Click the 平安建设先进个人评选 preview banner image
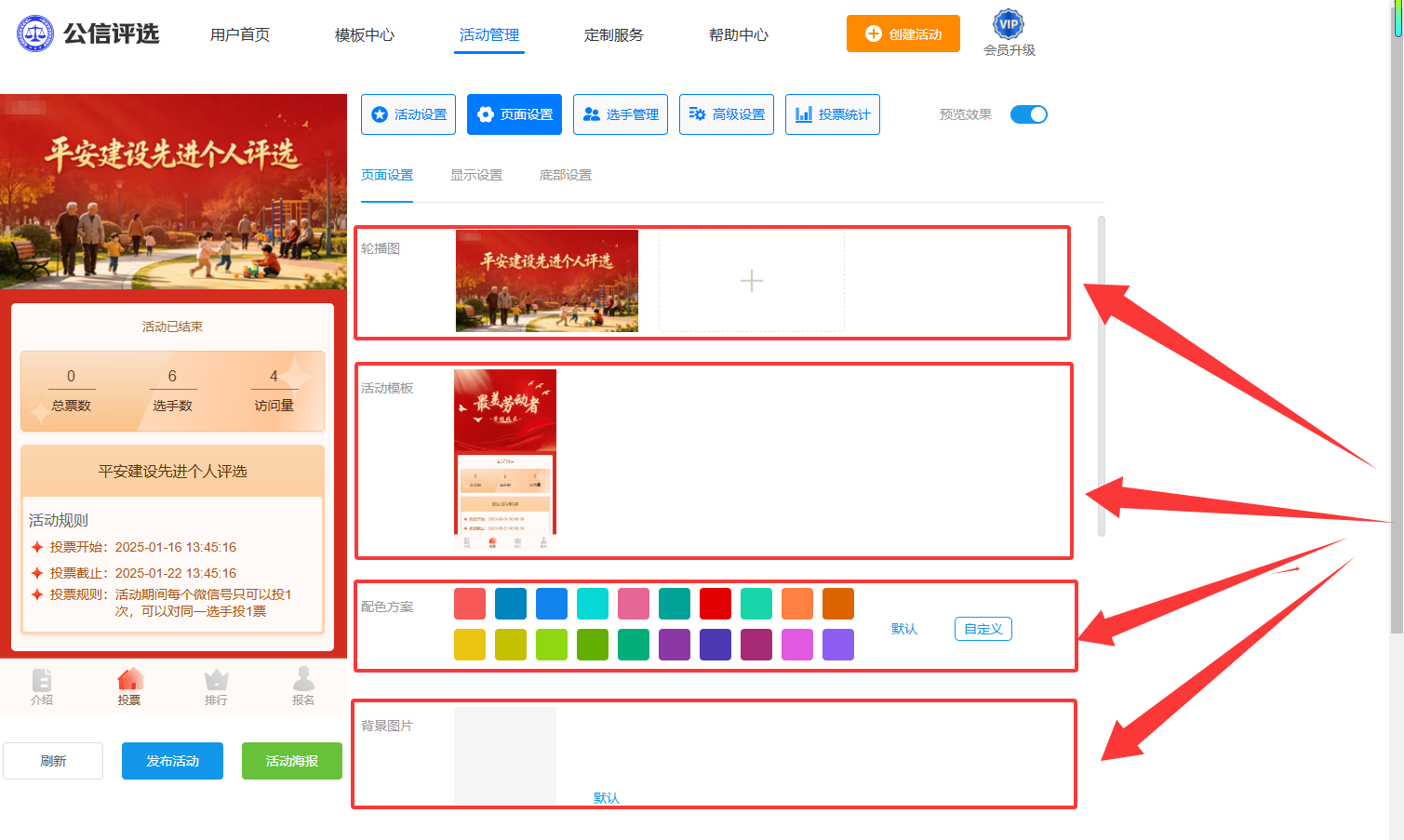The image size is (1404, 840). (173, 192)
